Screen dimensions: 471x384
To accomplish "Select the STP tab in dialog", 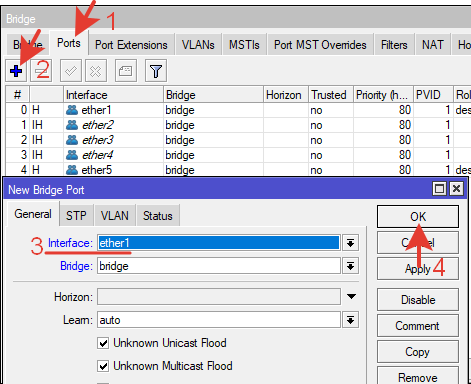I will pos(76,216).
